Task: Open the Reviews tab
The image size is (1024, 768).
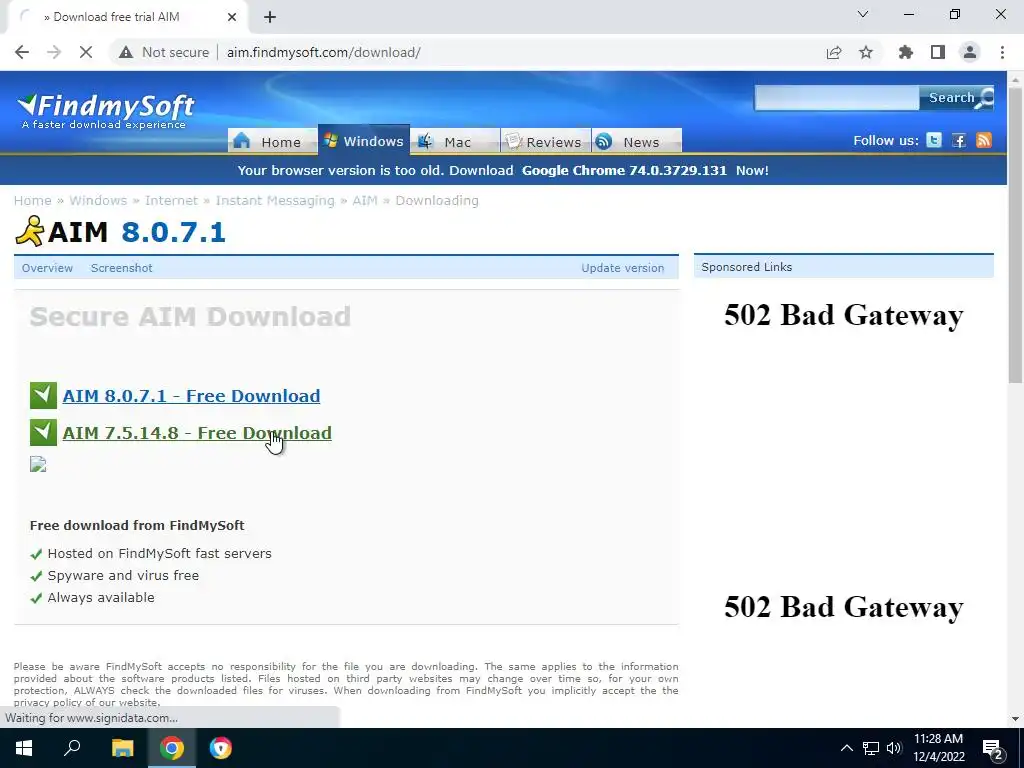Action: click(545, 142)
